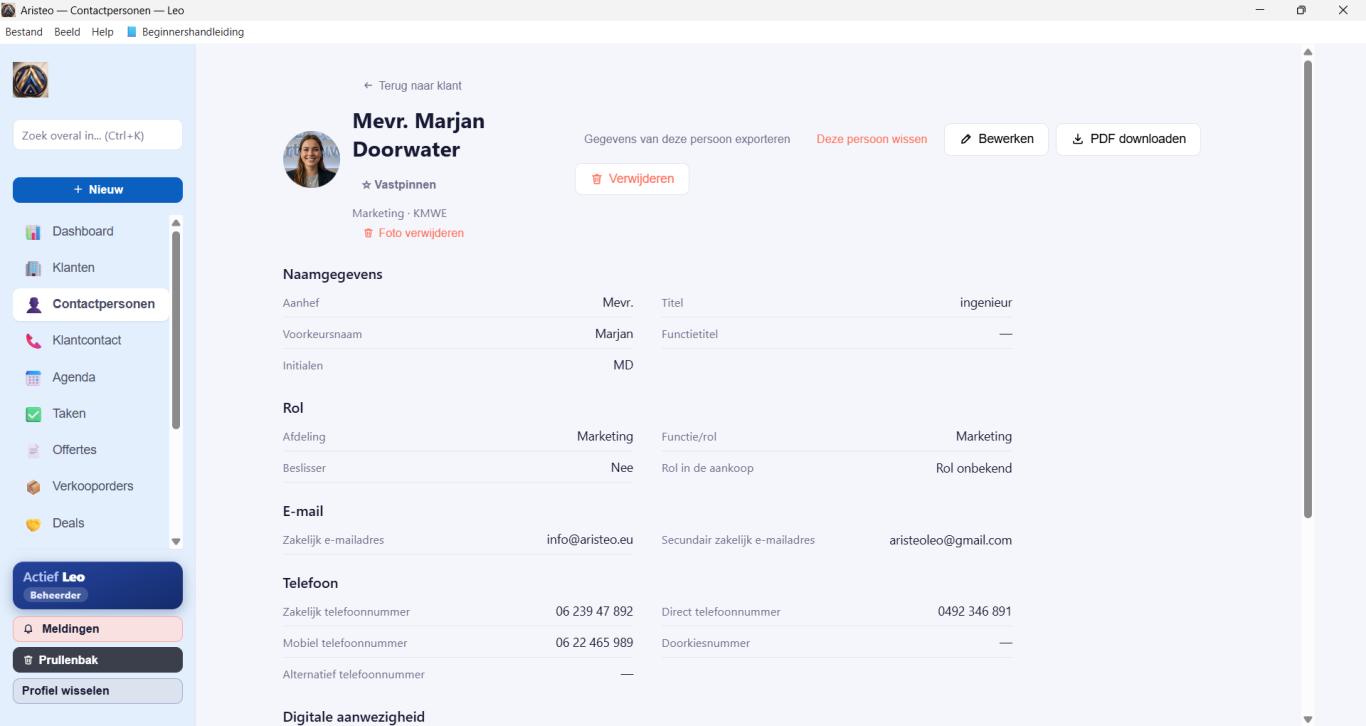Viewport: 1366px width, 726px height.
Task: Export this person's data
Action: 687,139
